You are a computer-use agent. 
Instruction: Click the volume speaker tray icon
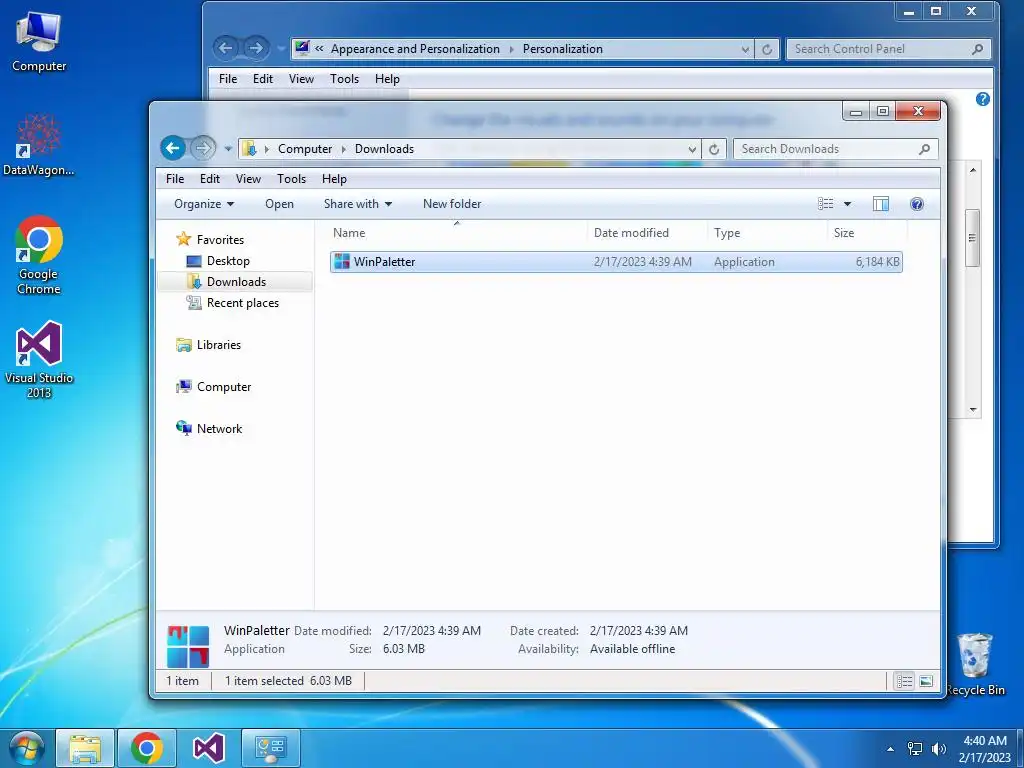[x=939, y=748]
